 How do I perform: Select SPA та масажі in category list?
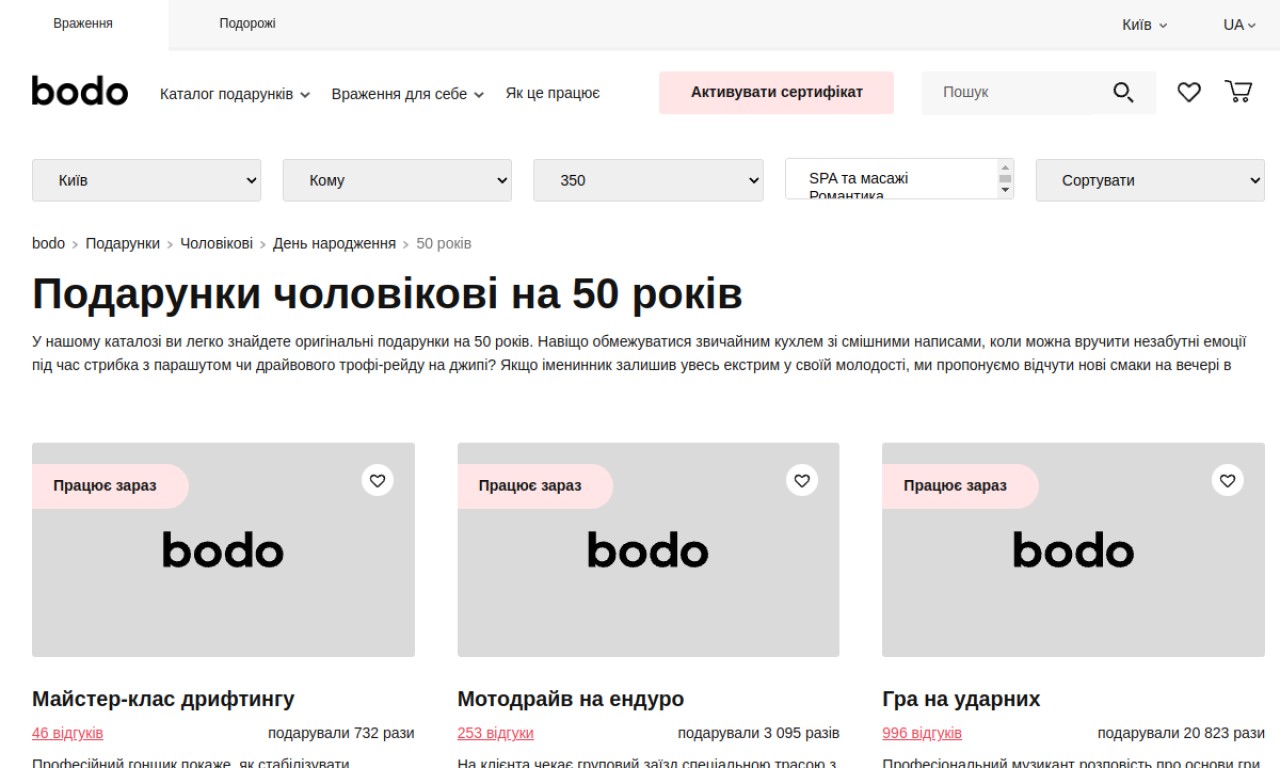click(858, 178)
